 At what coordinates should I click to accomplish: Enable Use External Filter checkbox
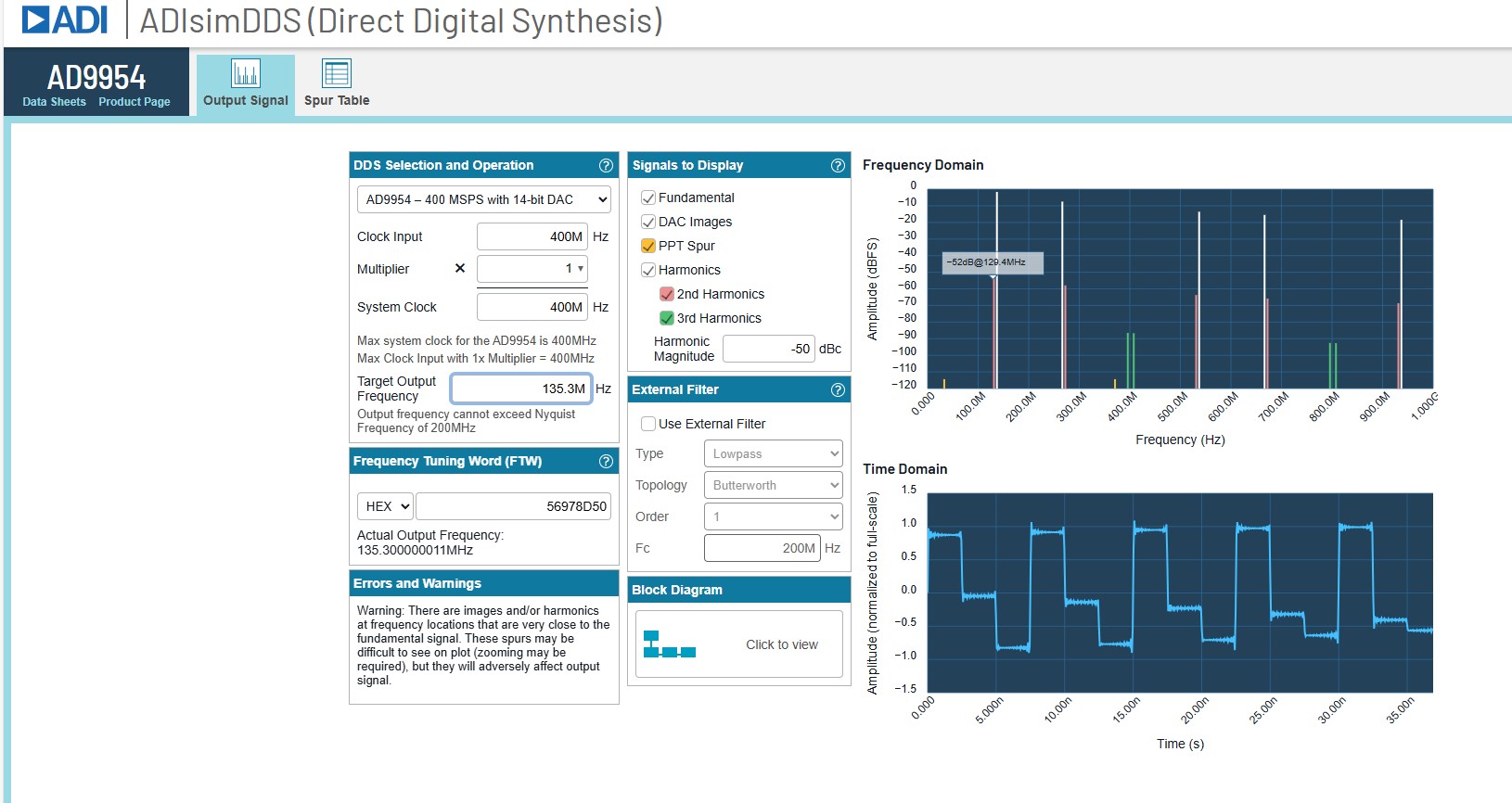pyautogui.click(x=648, y=425)
